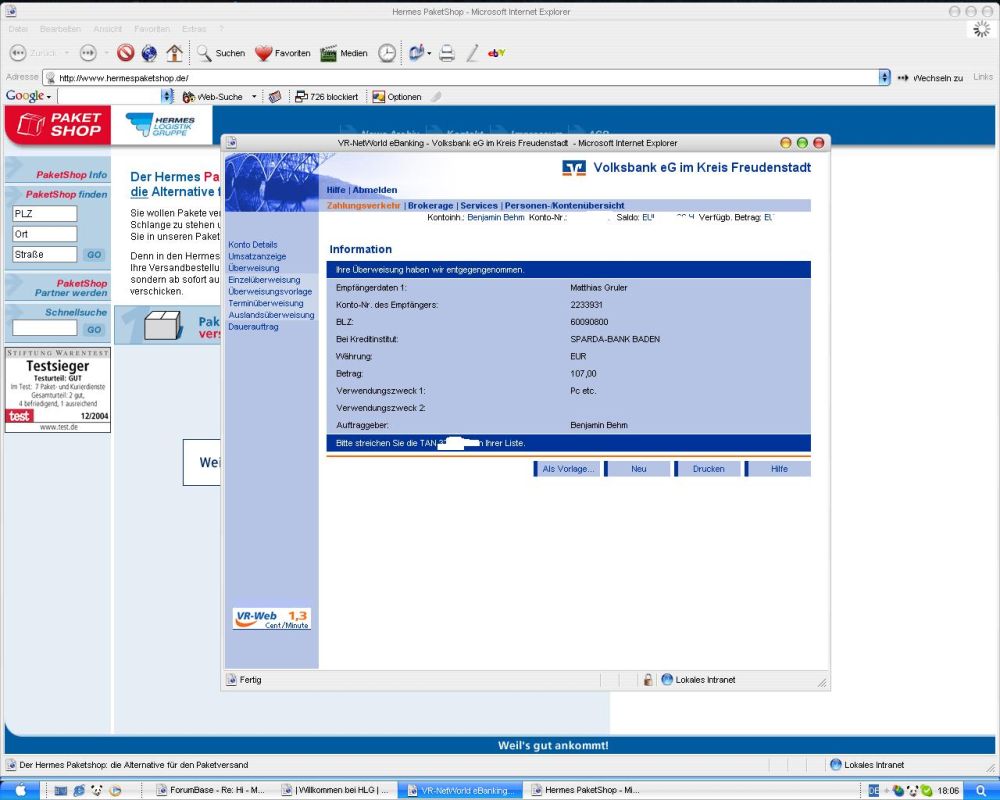Open Dauerauftrag in sidebar
1000x800 pixels.
pos(253,327)
